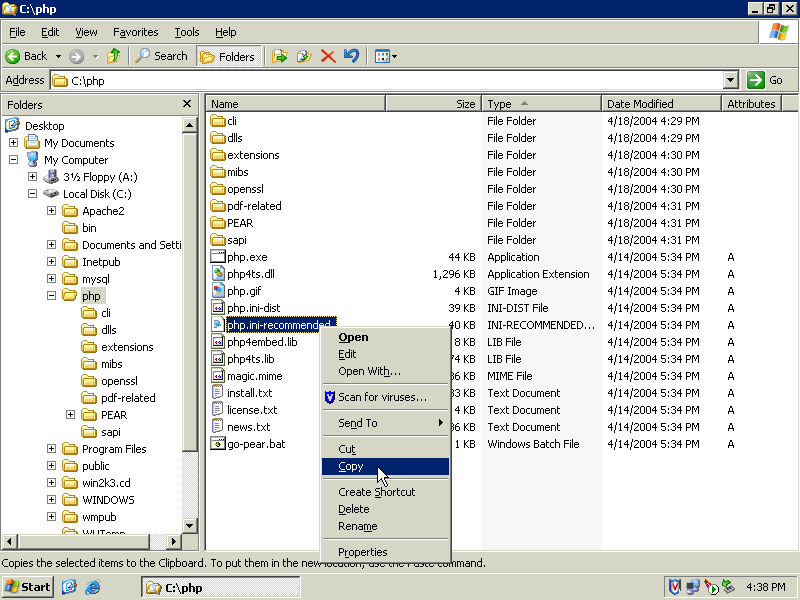800x600 pixels.
Task: Collapse the php folder tree node
Action: pos(51,296)
